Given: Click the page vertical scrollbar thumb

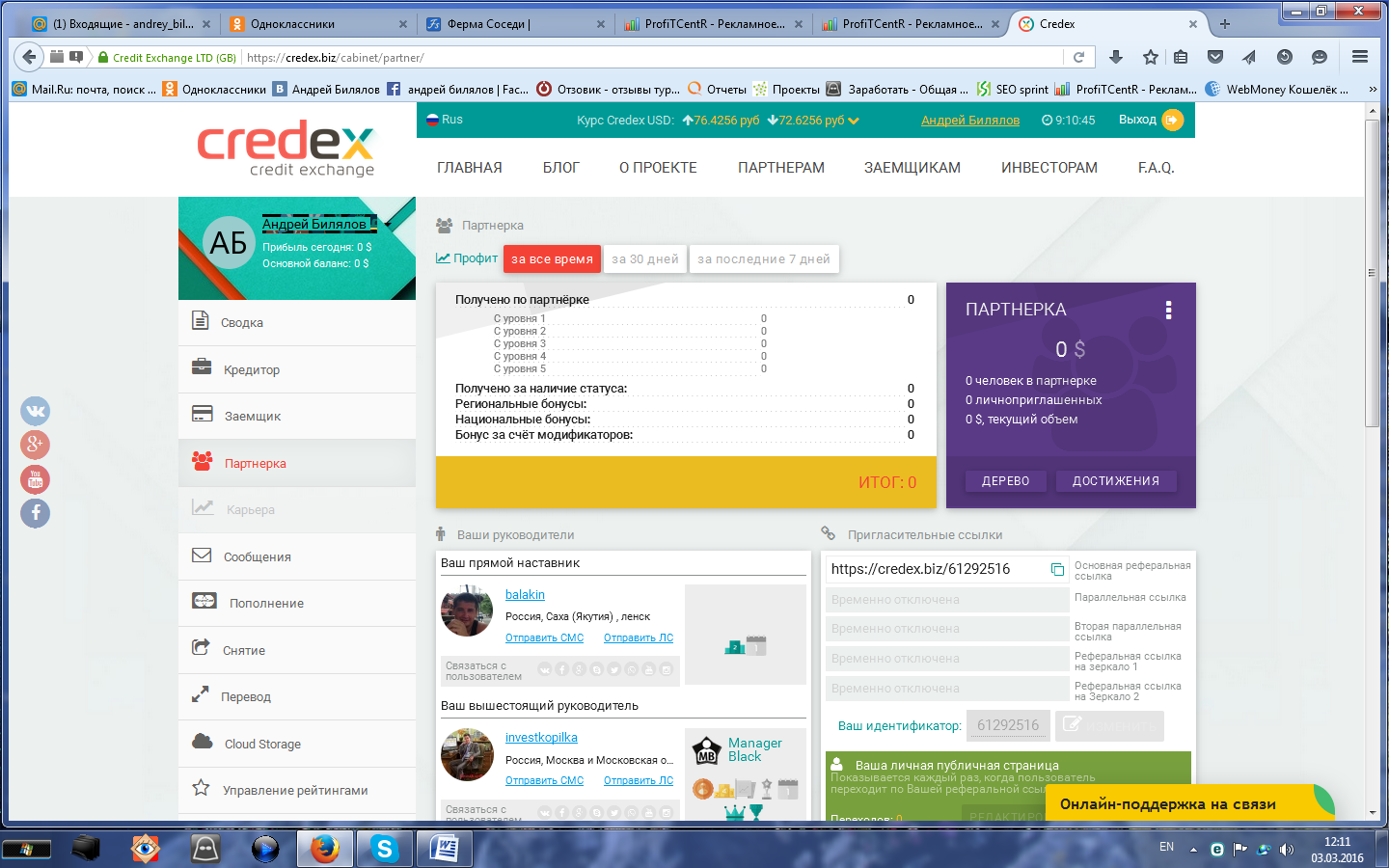Looking at the screenshot, I should pos(1372,273).
